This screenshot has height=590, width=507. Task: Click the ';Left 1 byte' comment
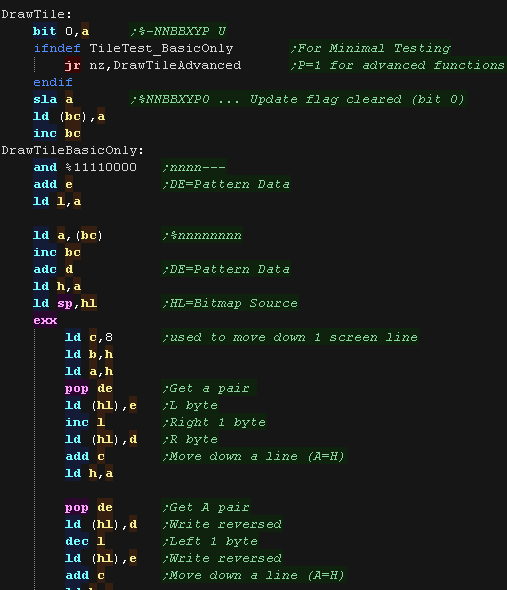[210, 541]
